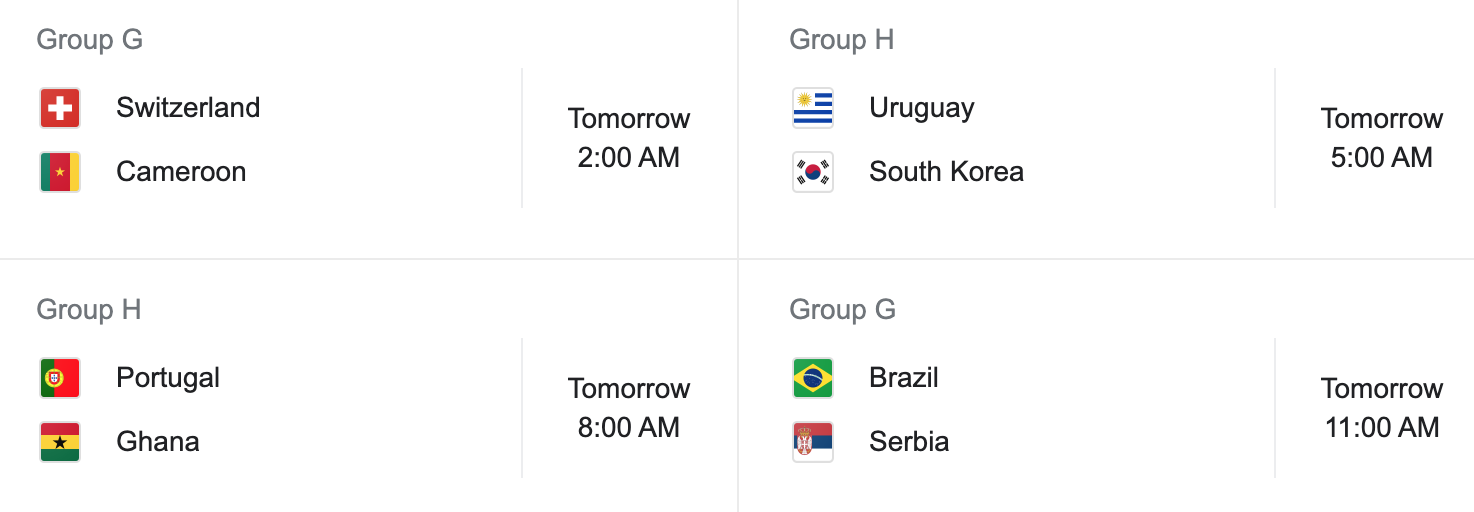Click the Serbia flag icon
The image size is (1474, 512).
point(813,442)
